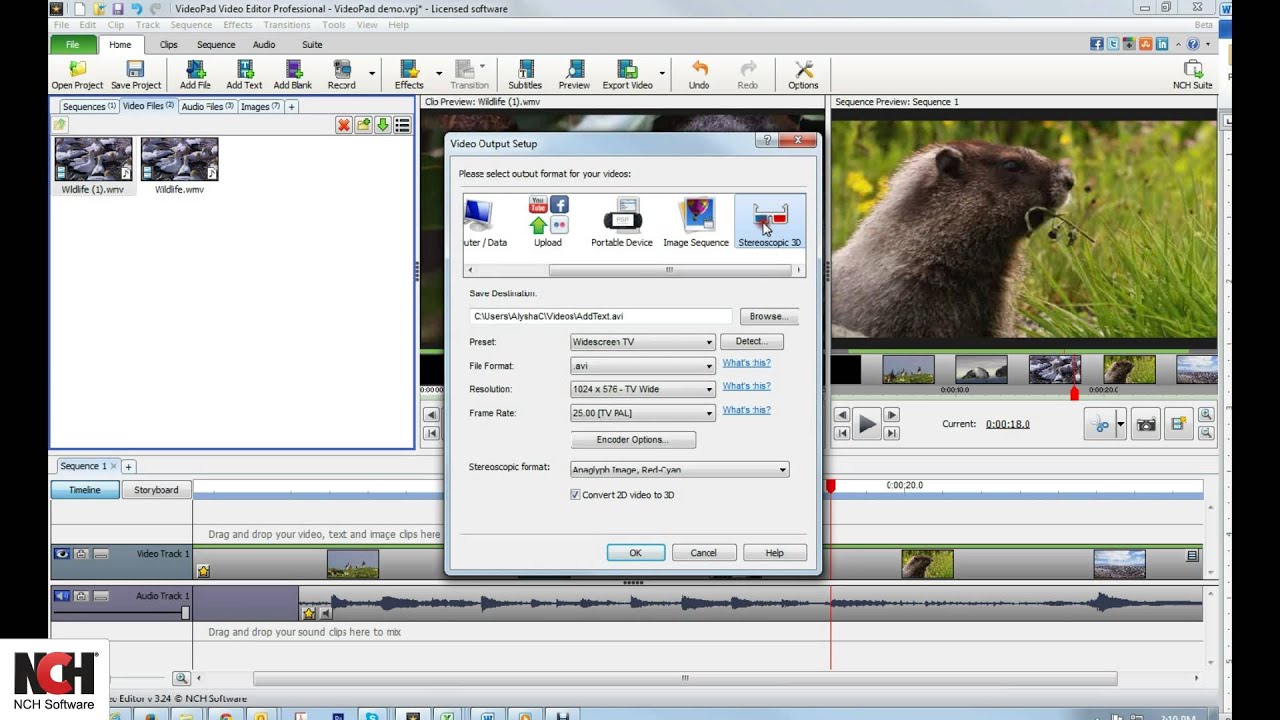Click the video effects star on Video Track 1
Image resolution: width=1280 pixels, height=720 pixels.
[x=204, y=572]
